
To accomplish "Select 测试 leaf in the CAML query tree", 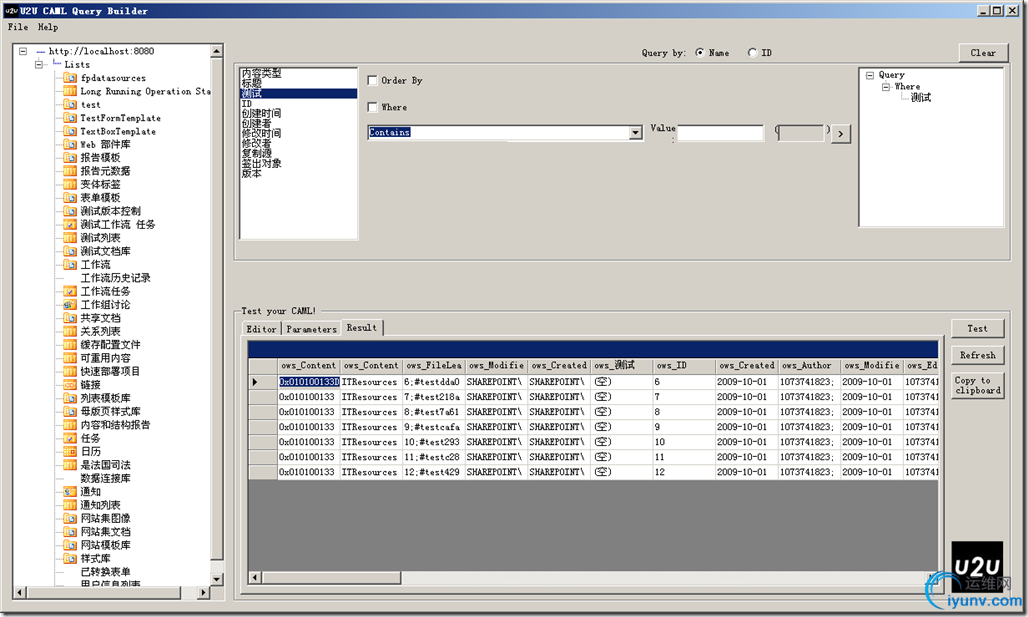I will [x=920, y=97].
